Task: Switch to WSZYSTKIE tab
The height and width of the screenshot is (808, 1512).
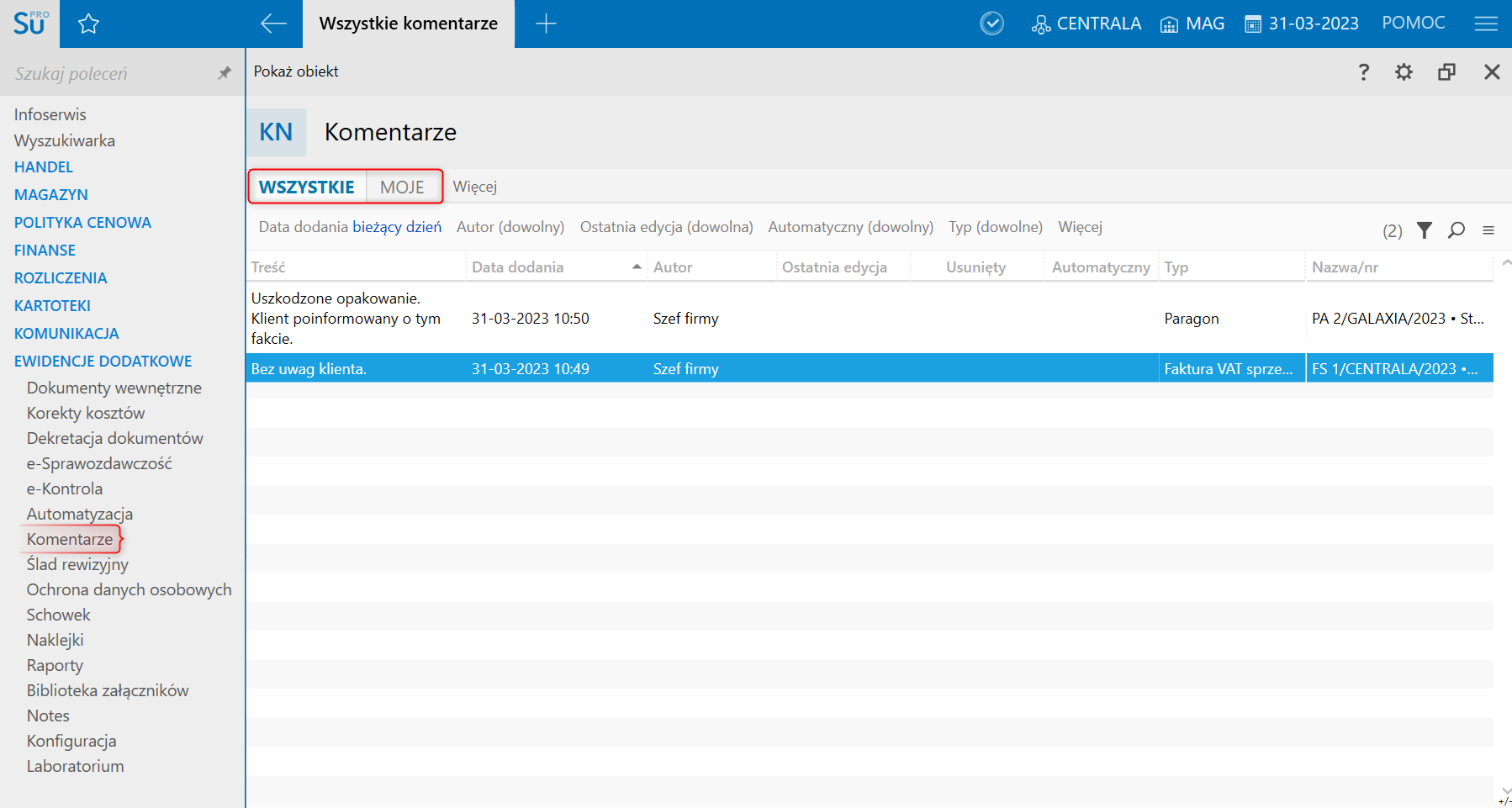Action: point(307,187)
